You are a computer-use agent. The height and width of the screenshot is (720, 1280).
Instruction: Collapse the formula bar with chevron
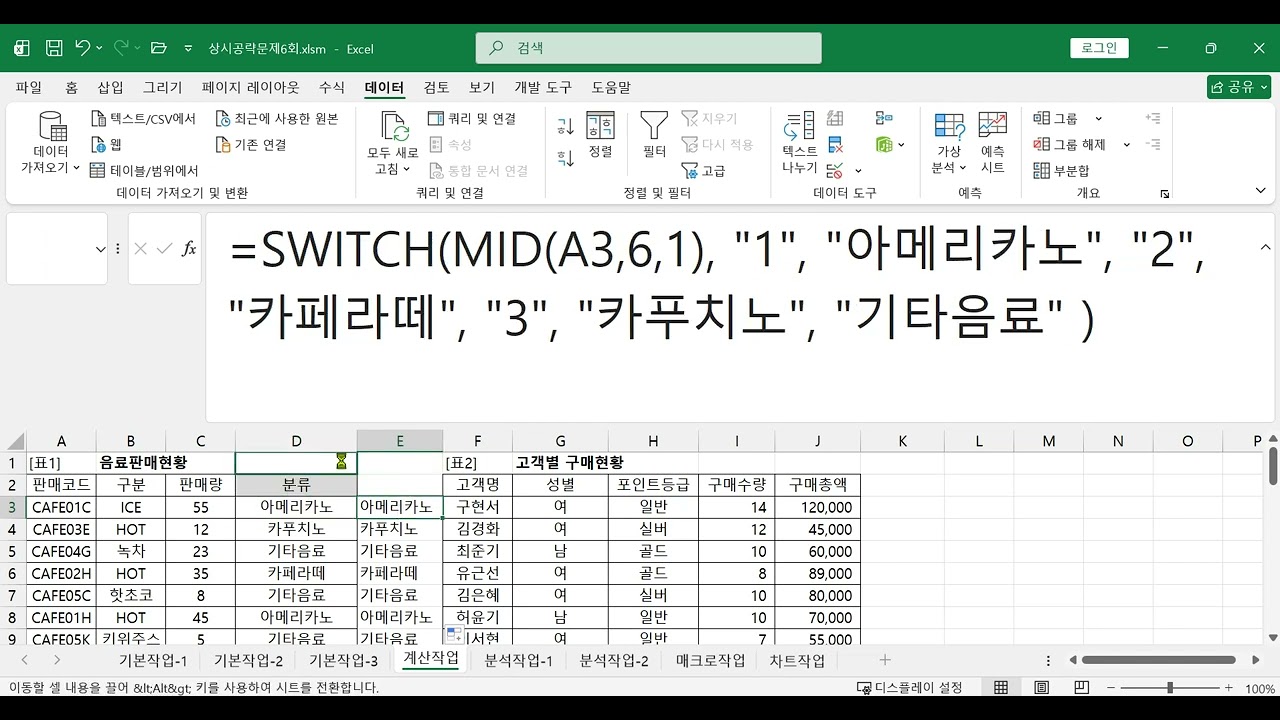pos(1265,247)
